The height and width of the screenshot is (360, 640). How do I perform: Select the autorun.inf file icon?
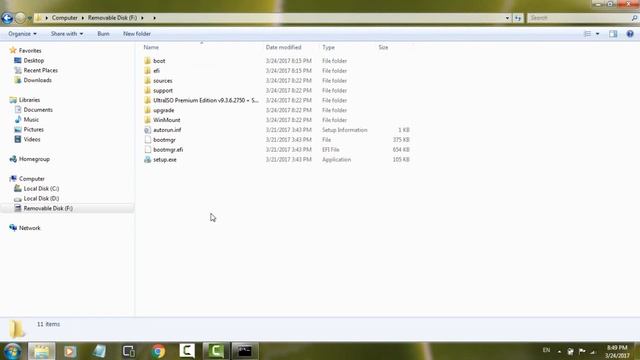click(148, 130)
